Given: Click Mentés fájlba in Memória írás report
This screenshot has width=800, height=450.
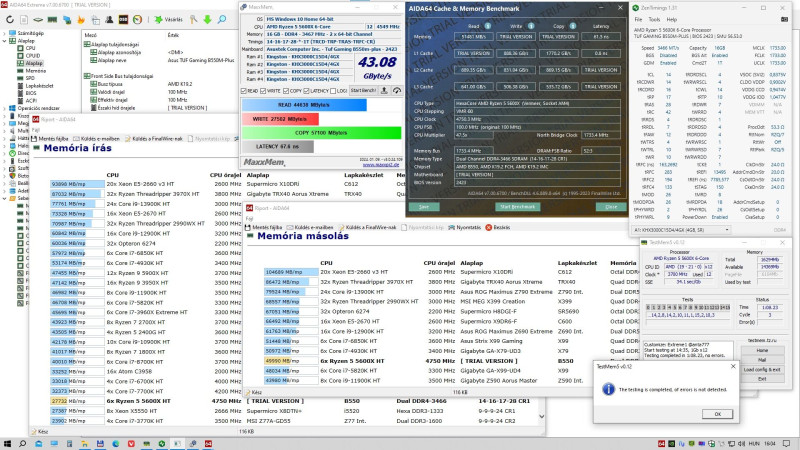Looking at the screenshot, I should [50, 139].
